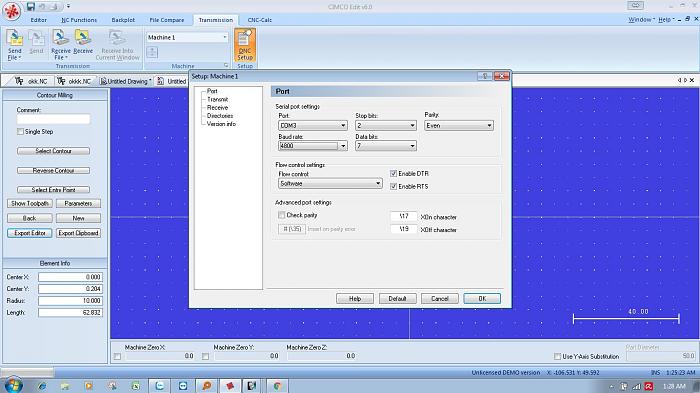Screen dimensions: 700x393
Task: Open the Window menu dropdown
Action: click(x=642, y=20)
